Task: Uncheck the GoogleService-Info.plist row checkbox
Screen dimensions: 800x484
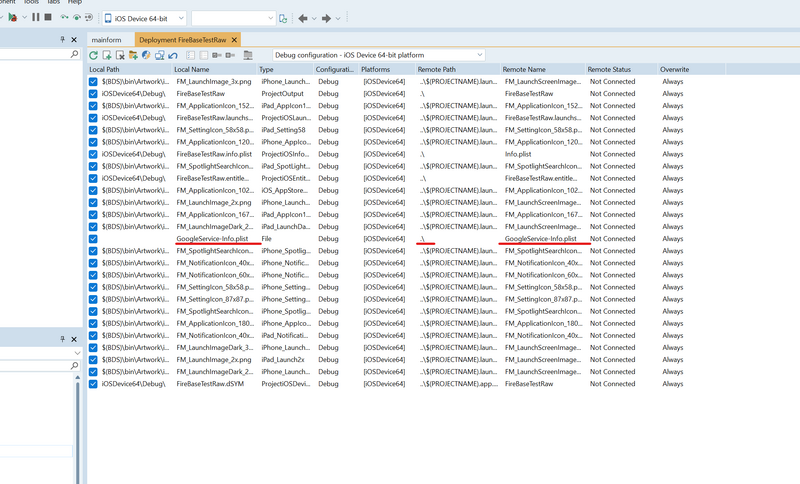Action: coord(93,239)
